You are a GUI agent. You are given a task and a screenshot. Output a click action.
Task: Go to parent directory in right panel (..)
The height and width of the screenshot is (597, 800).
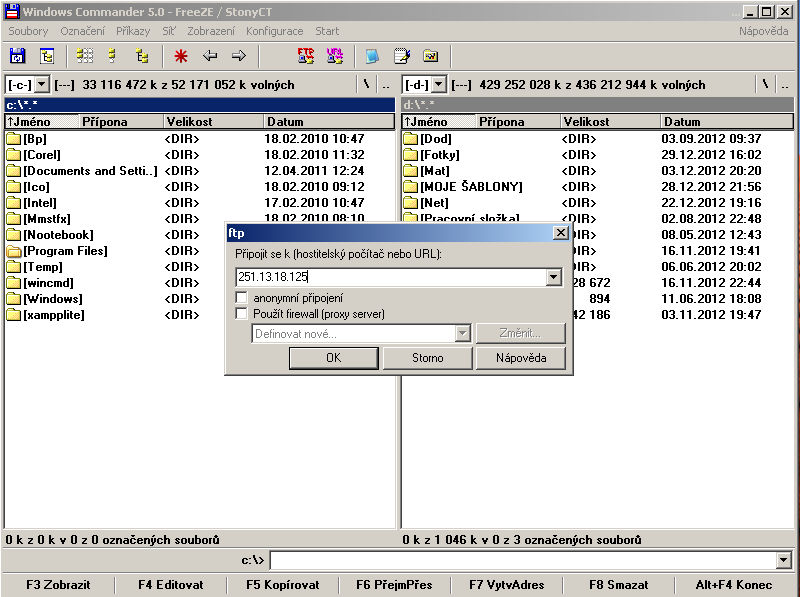(785, 85)
